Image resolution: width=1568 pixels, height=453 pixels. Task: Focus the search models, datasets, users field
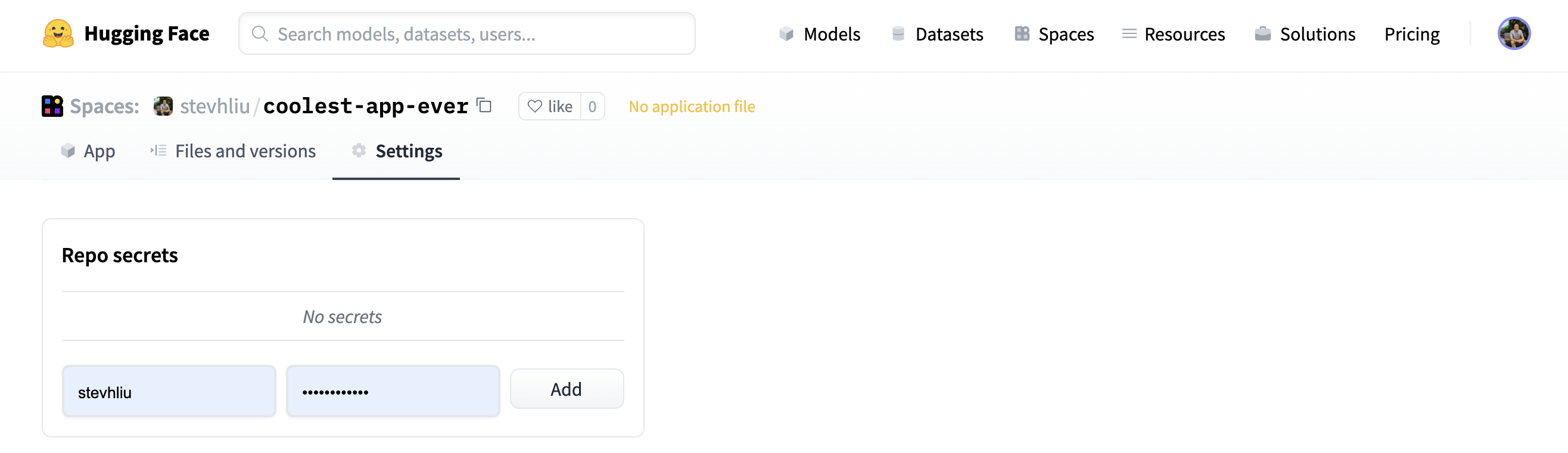467,33
